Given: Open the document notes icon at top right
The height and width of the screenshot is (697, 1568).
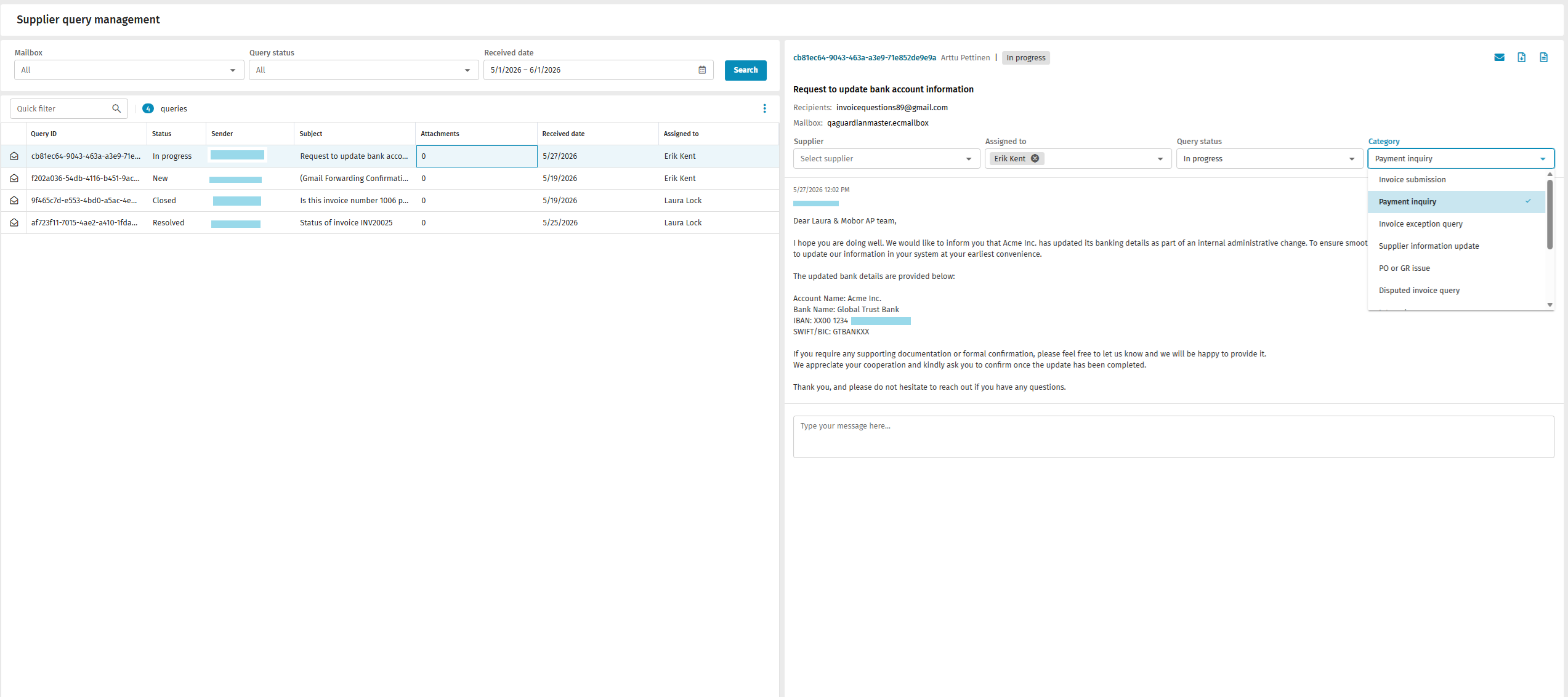Looking at the screenshot, I should click(1543, 57).
